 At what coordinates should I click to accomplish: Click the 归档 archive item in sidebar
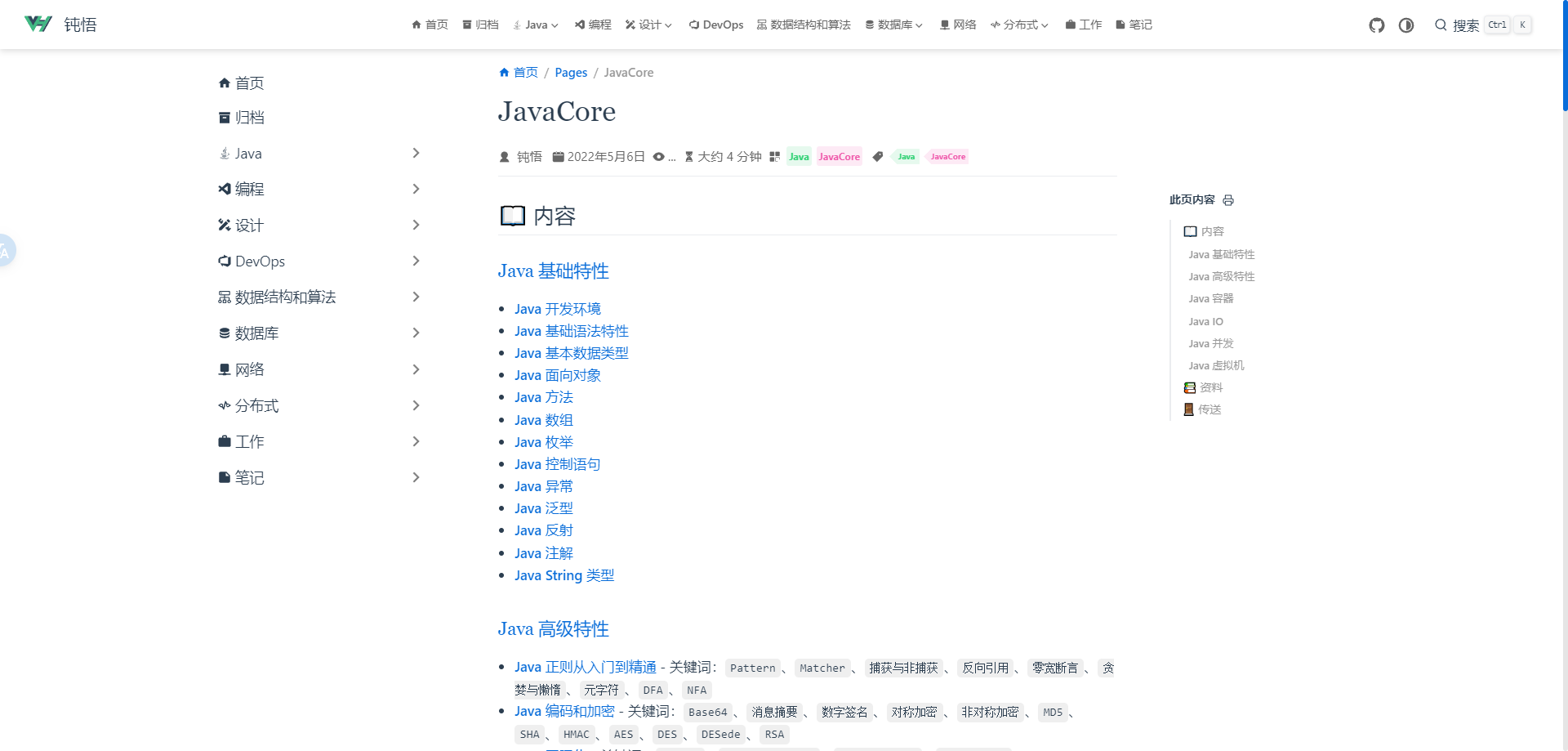point(249,118)
